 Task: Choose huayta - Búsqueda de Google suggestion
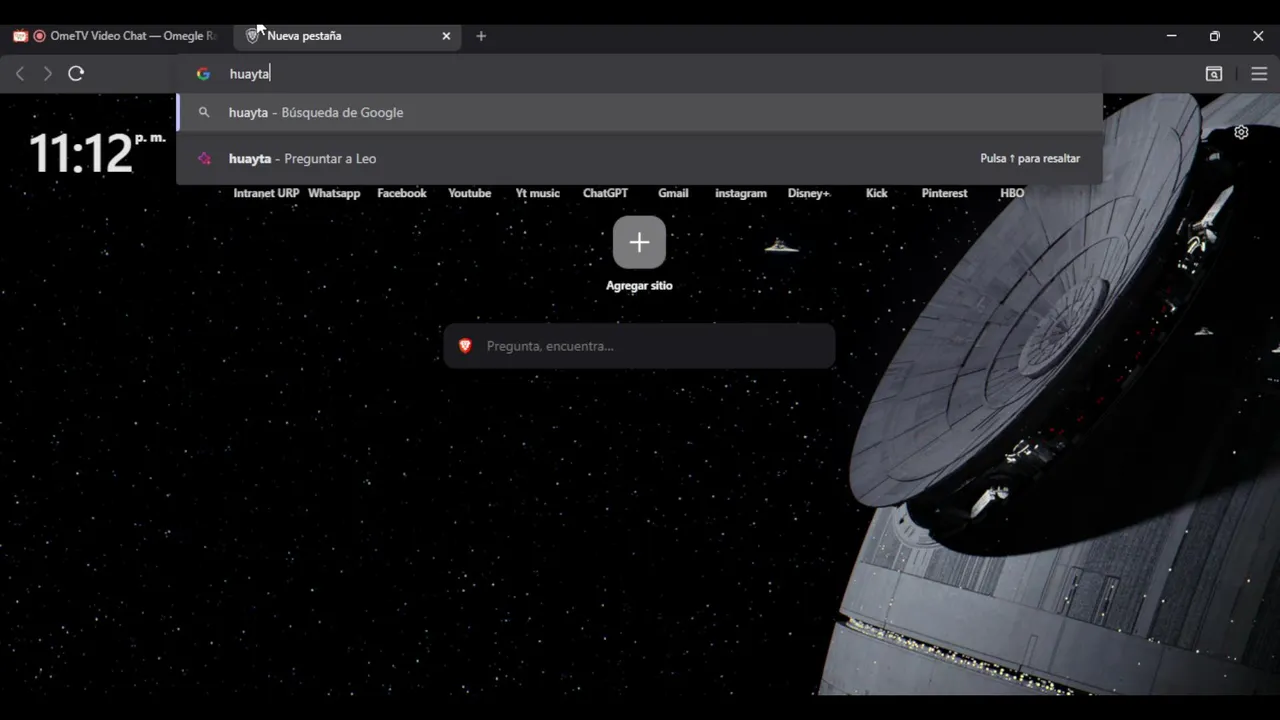coord(640,112)
